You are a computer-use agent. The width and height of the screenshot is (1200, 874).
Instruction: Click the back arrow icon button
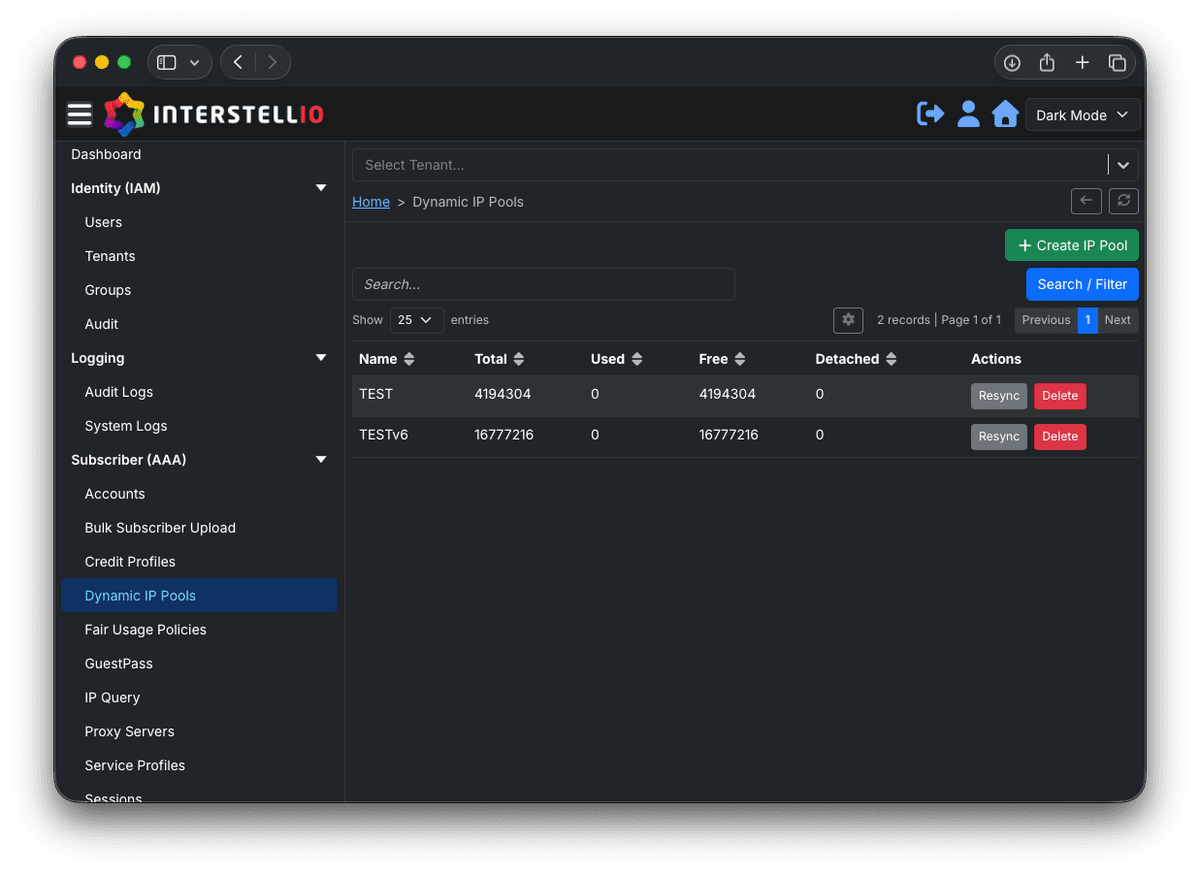click(x=1086, y=201)
